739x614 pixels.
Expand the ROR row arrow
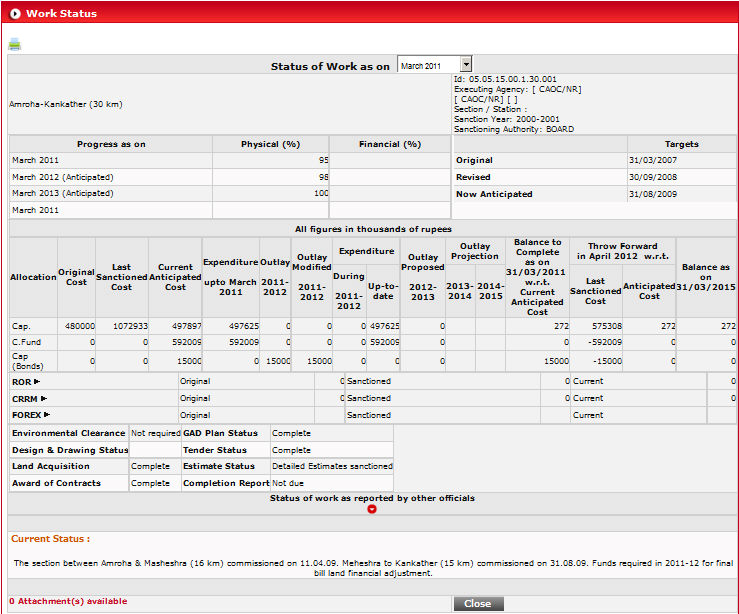click(x=37, y=381)
